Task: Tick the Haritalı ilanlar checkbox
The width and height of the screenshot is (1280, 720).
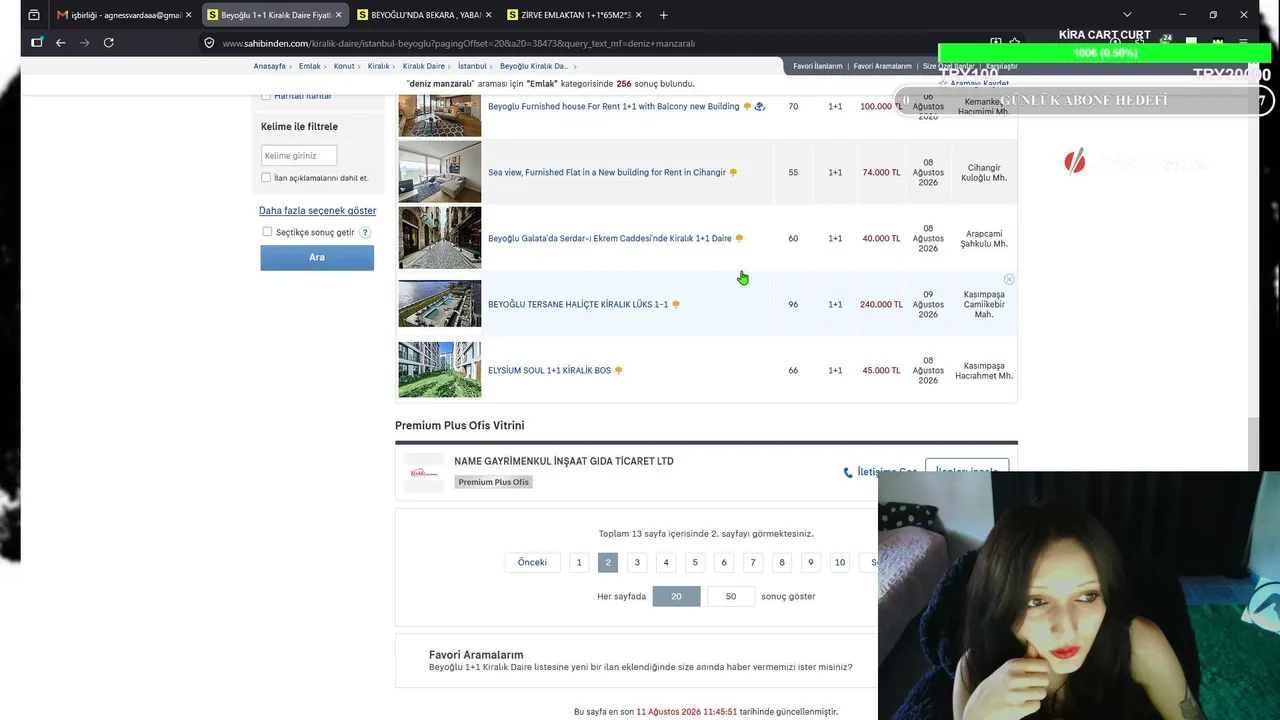Action: click(x=266, y=96)
